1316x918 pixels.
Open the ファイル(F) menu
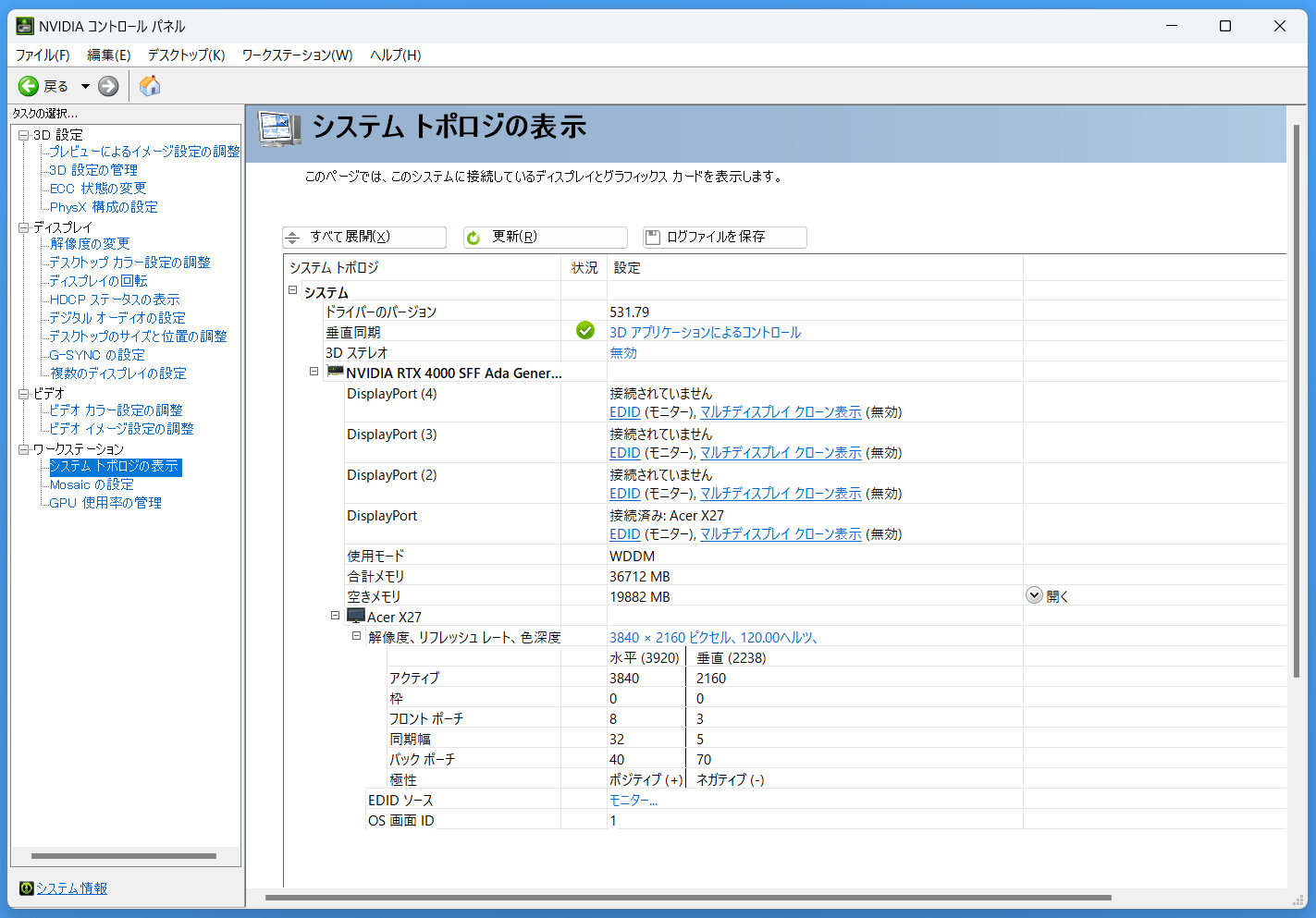coord(43,55)
